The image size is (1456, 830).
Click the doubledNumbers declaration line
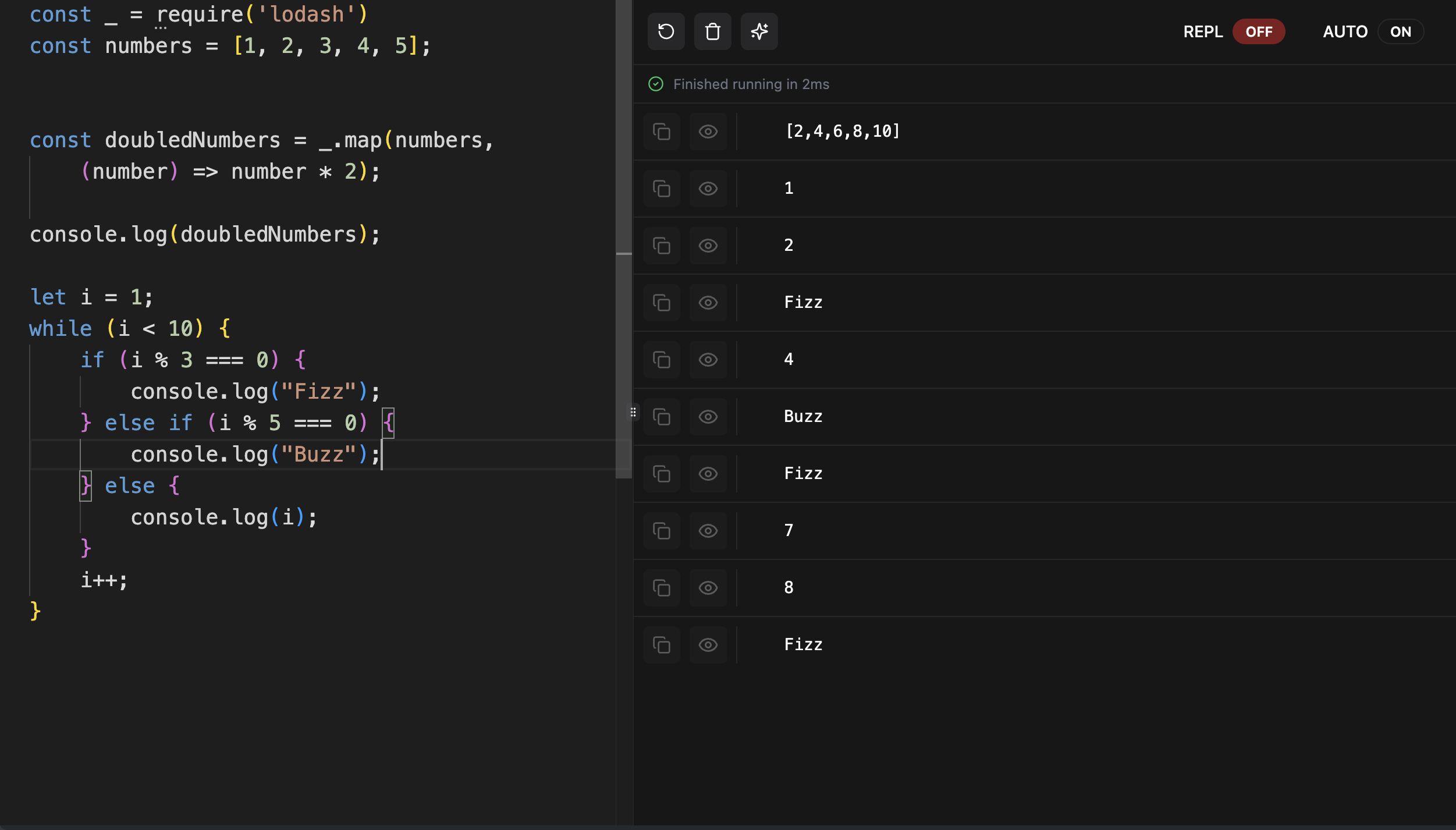262,140
